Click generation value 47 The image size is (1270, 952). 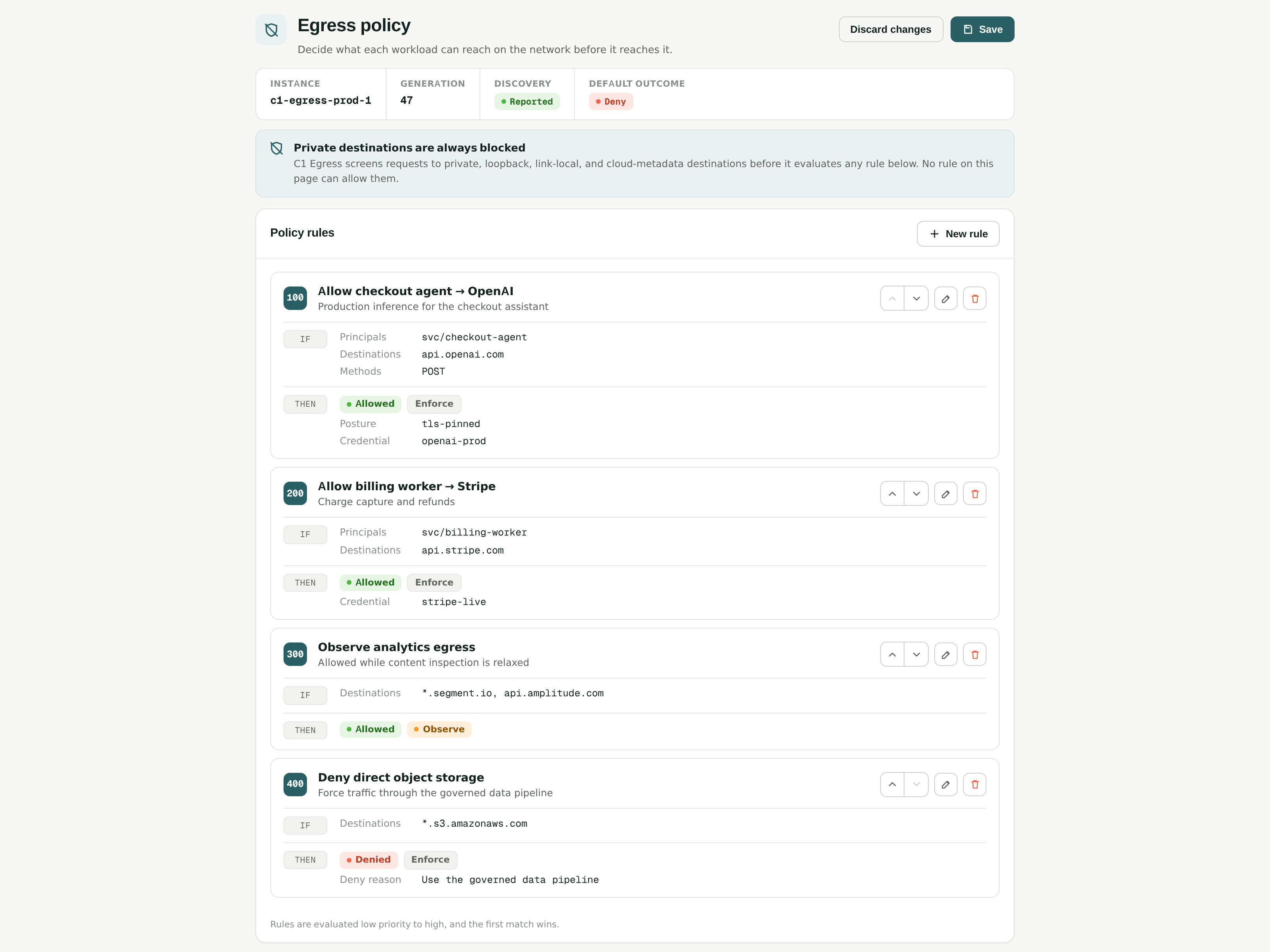point(407,100)
